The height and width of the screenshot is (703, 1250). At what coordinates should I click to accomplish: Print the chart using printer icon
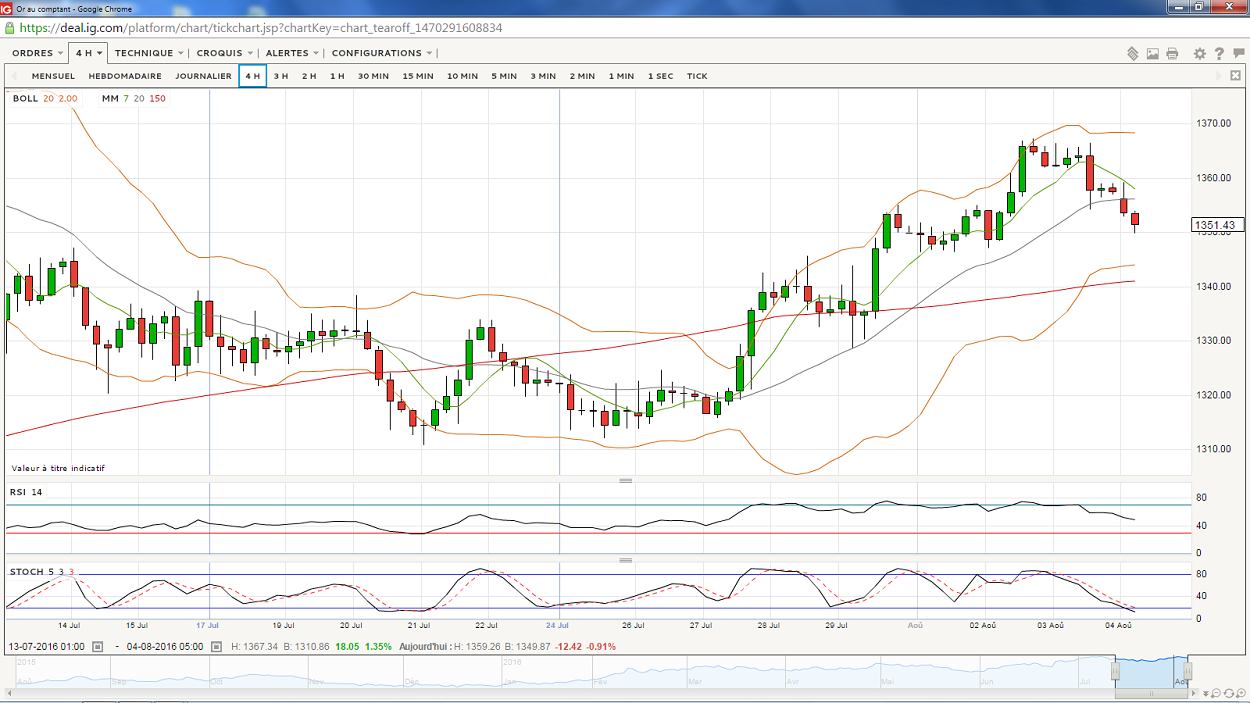[1172, 53]
